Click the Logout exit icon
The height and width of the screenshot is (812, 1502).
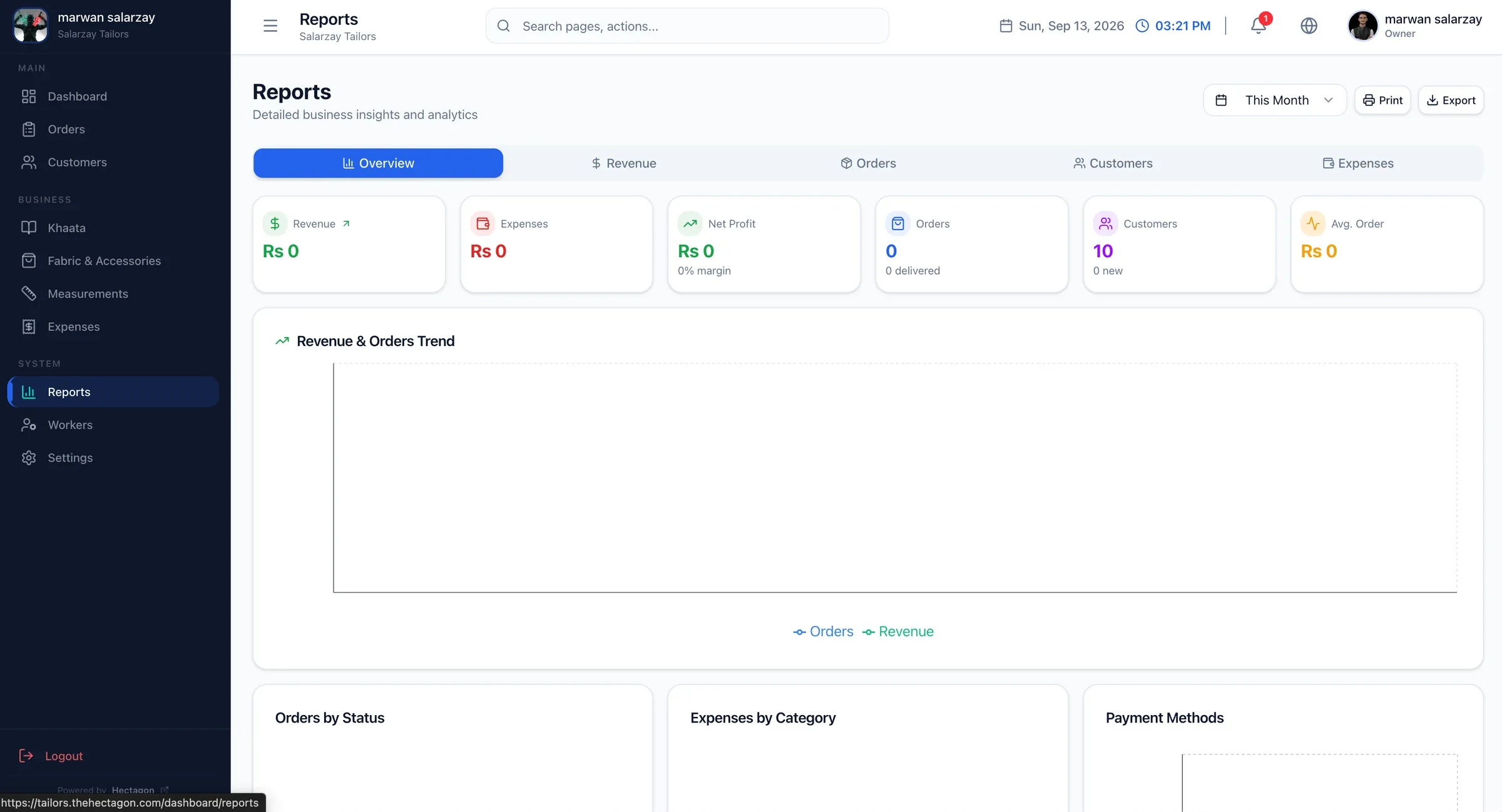click(26, 756)
